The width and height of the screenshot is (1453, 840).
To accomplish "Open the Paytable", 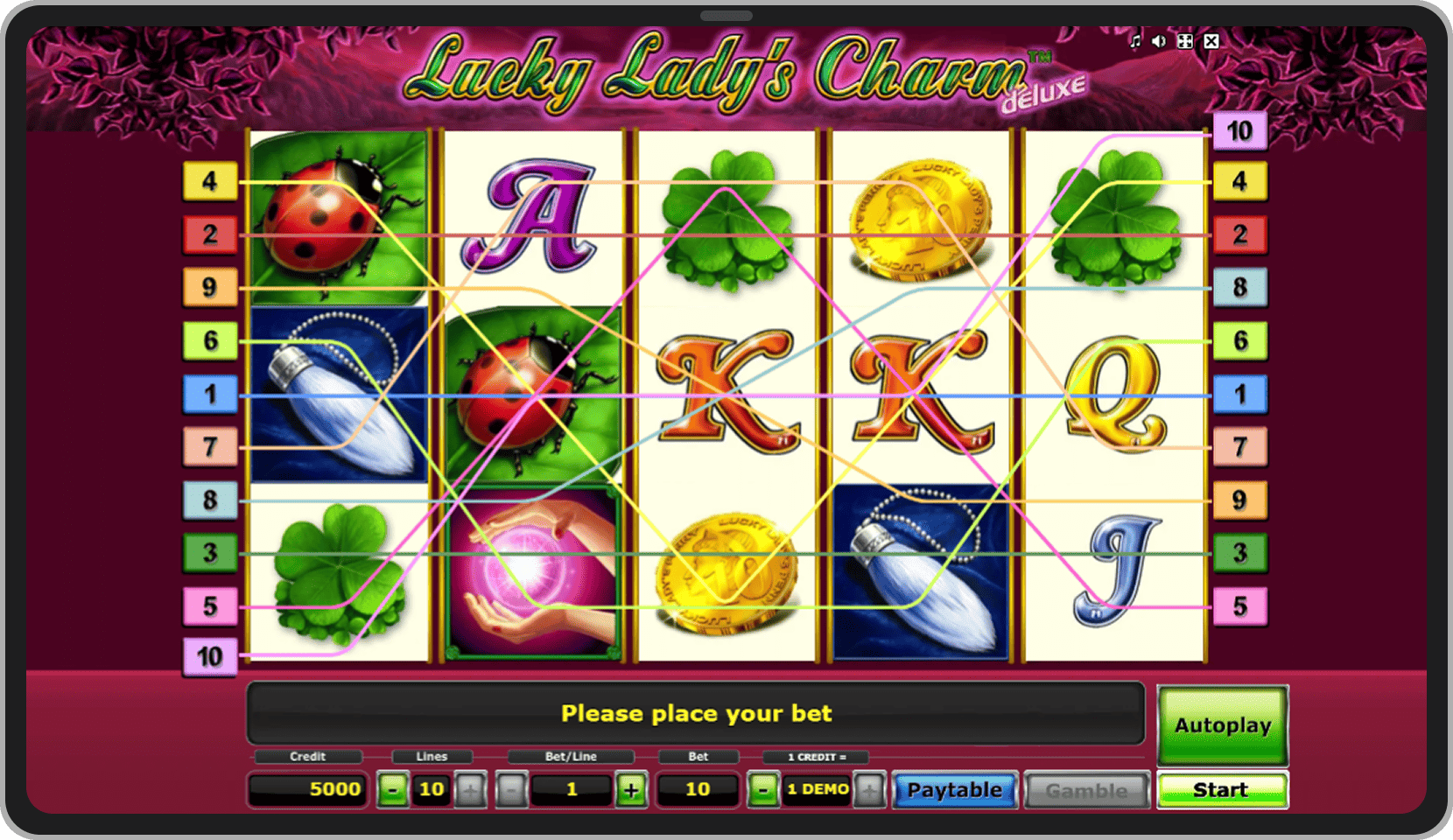I will click(x=954, y=789).
